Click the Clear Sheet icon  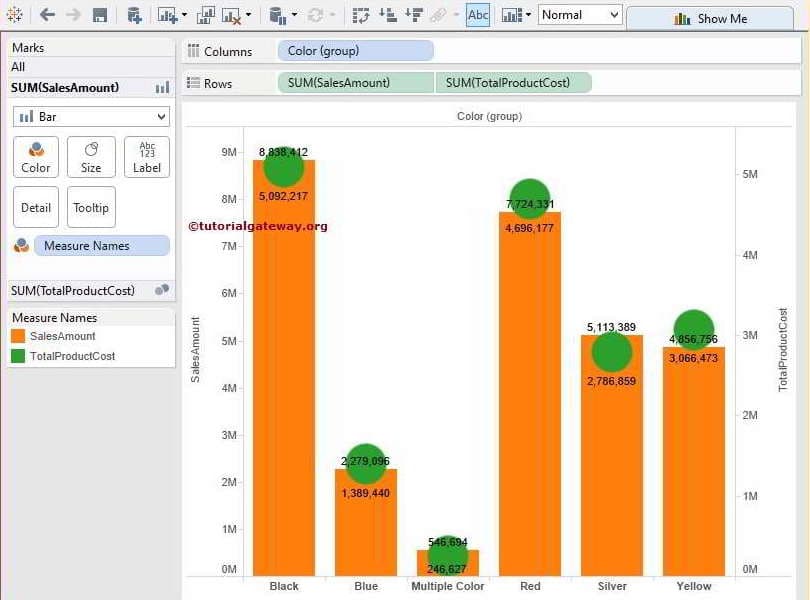pyautogui.click(x=231, y=15)
